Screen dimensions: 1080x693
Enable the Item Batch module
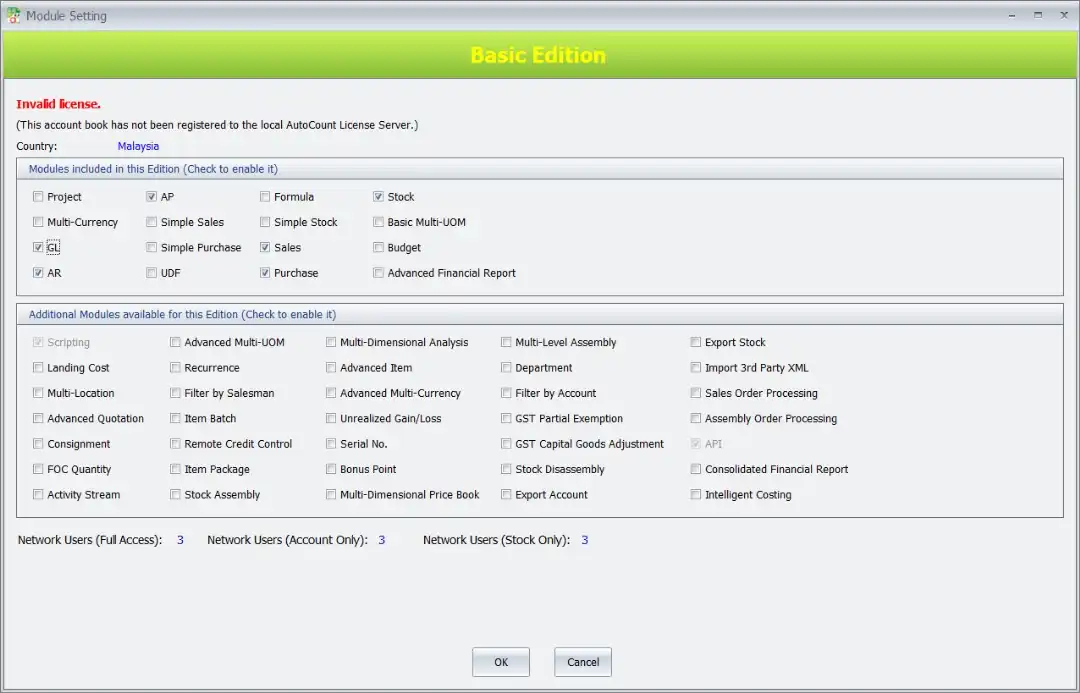click(174, 418)
